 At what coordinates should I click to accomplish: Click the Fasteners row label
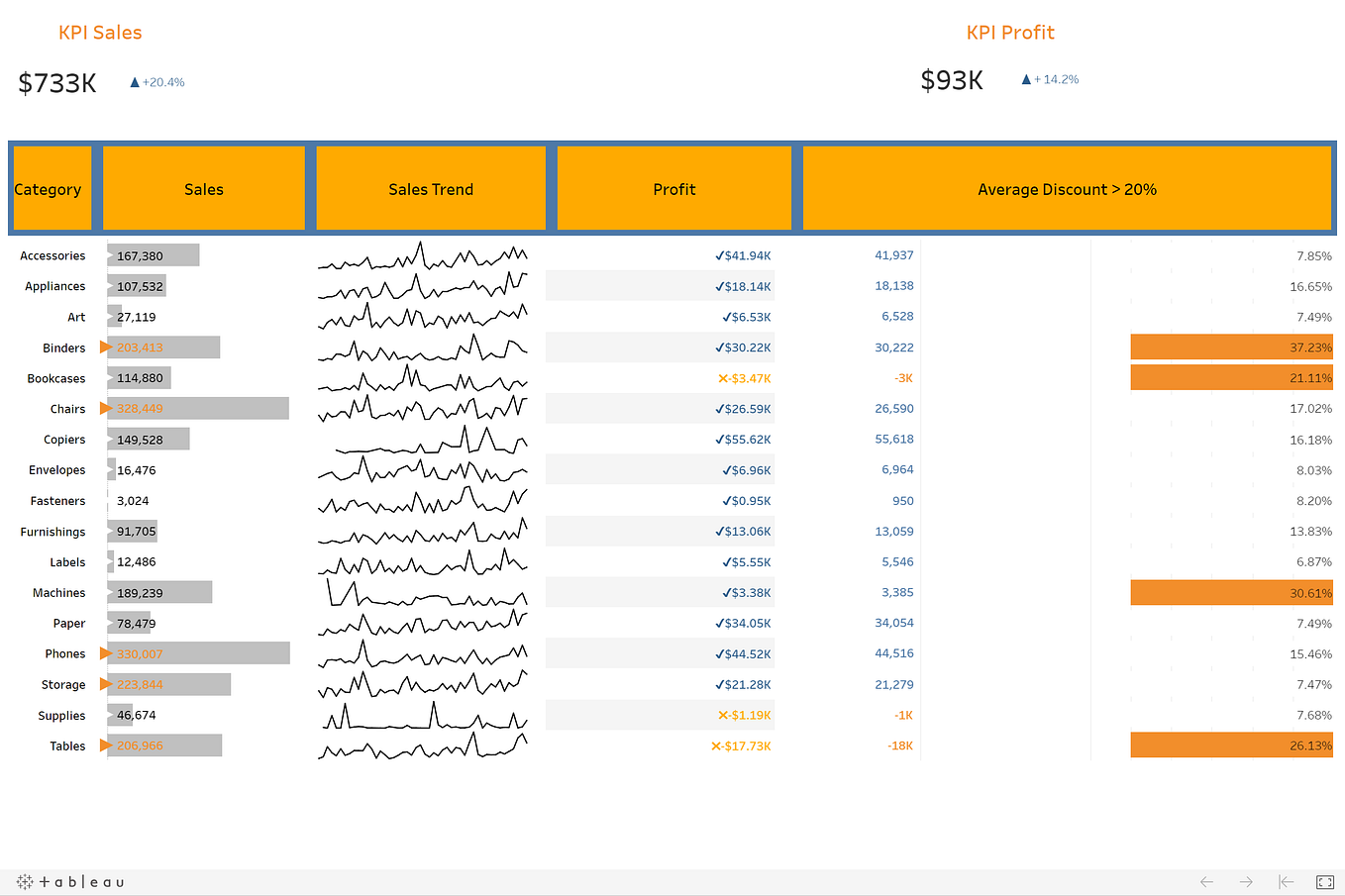point(58,500)
